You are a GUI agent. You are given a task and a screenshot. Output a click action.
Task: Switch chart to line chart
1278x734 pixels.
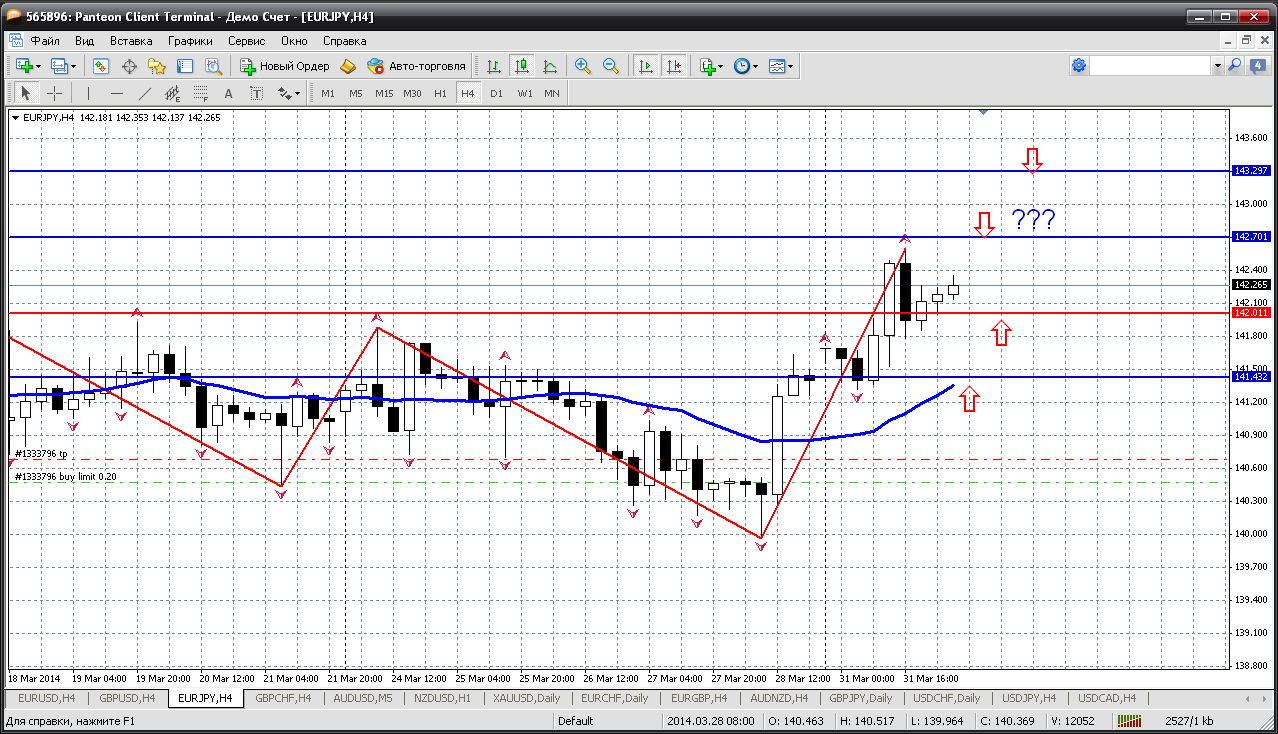[x=549, y=66]
